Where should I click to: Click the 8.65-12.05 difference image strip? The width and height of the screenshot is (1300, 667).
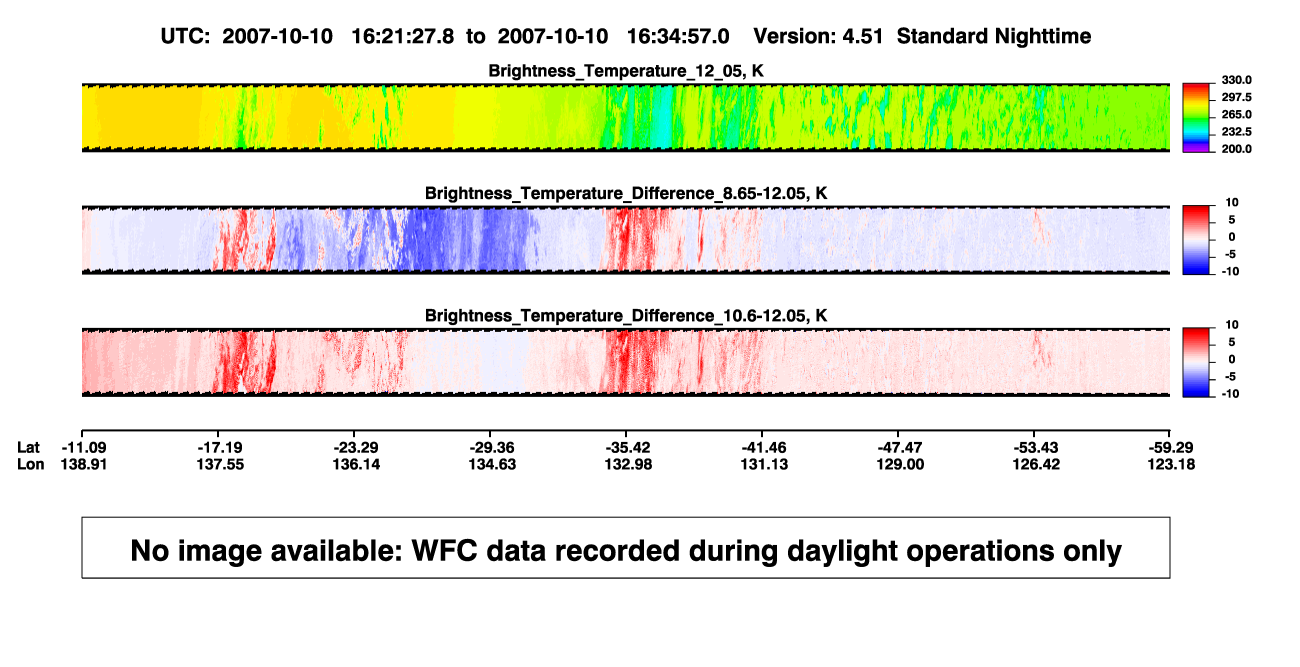(626, 240)
